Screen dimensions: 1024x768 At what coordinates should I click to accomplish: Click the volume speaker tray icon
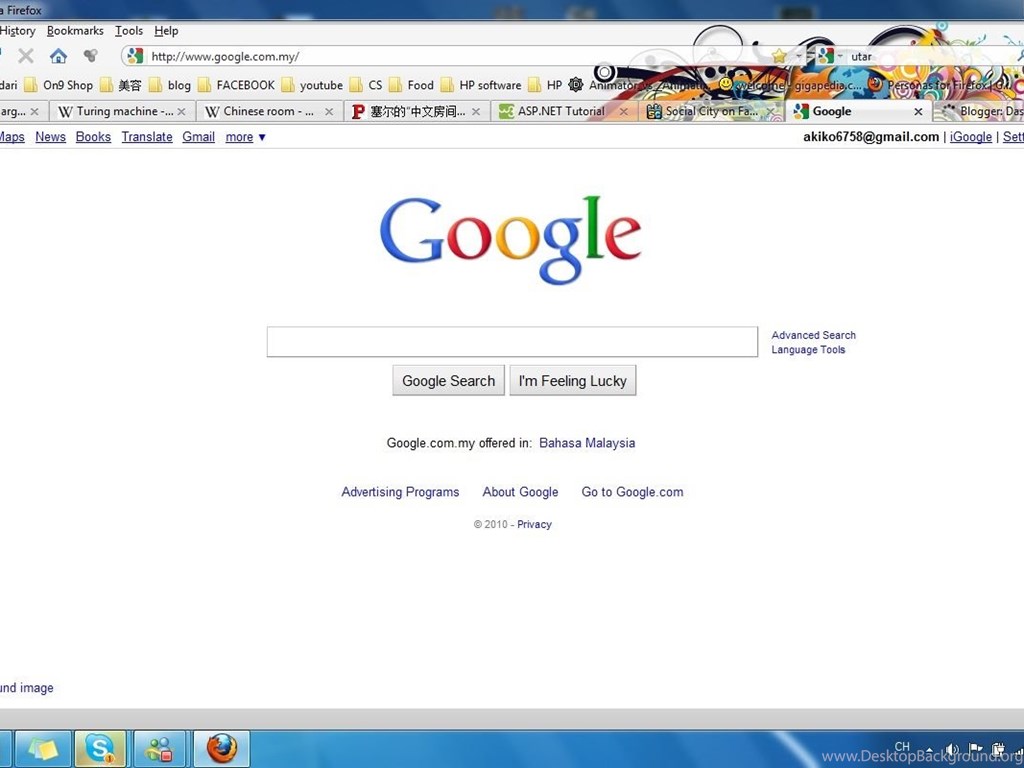pyautogui.click(x=952, y=750)
